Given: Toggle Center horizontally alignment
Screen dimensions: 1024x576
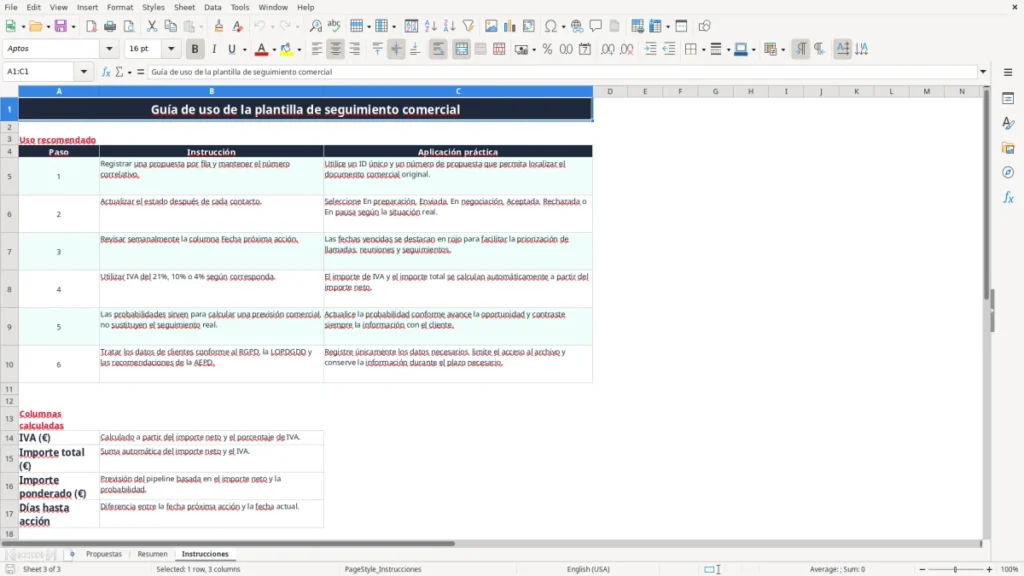Looking at the screenshot, I should click(336, 49).
